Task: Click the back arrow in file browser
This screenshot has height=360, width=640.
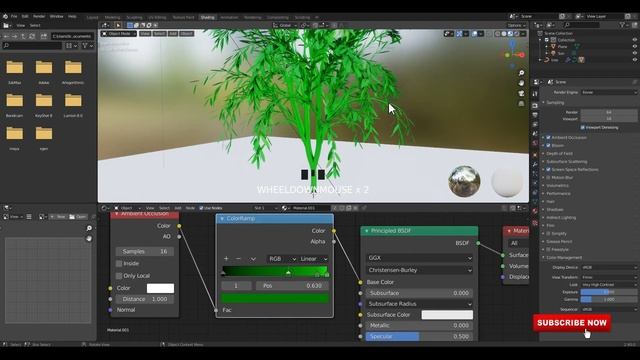Action: point(6,36)
